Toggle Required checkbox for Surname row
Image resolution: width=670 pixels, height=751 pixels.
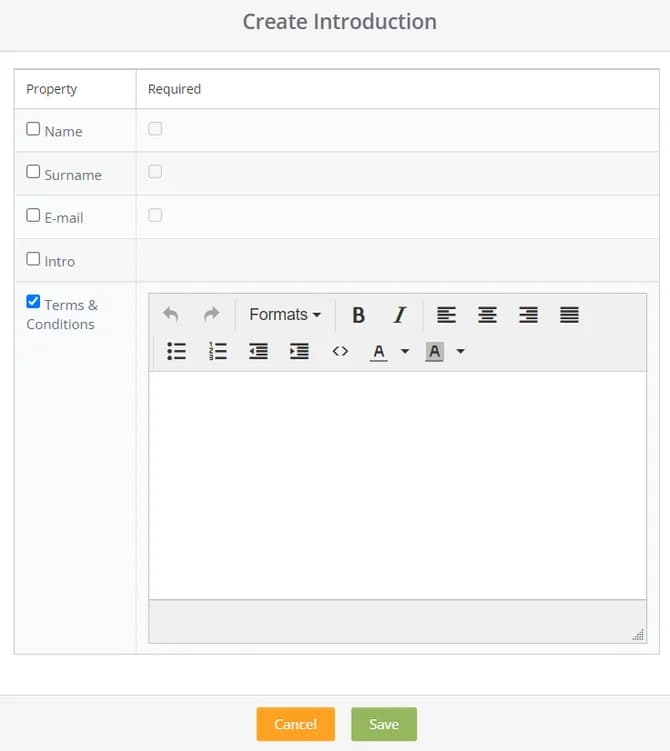click(155, 171)
